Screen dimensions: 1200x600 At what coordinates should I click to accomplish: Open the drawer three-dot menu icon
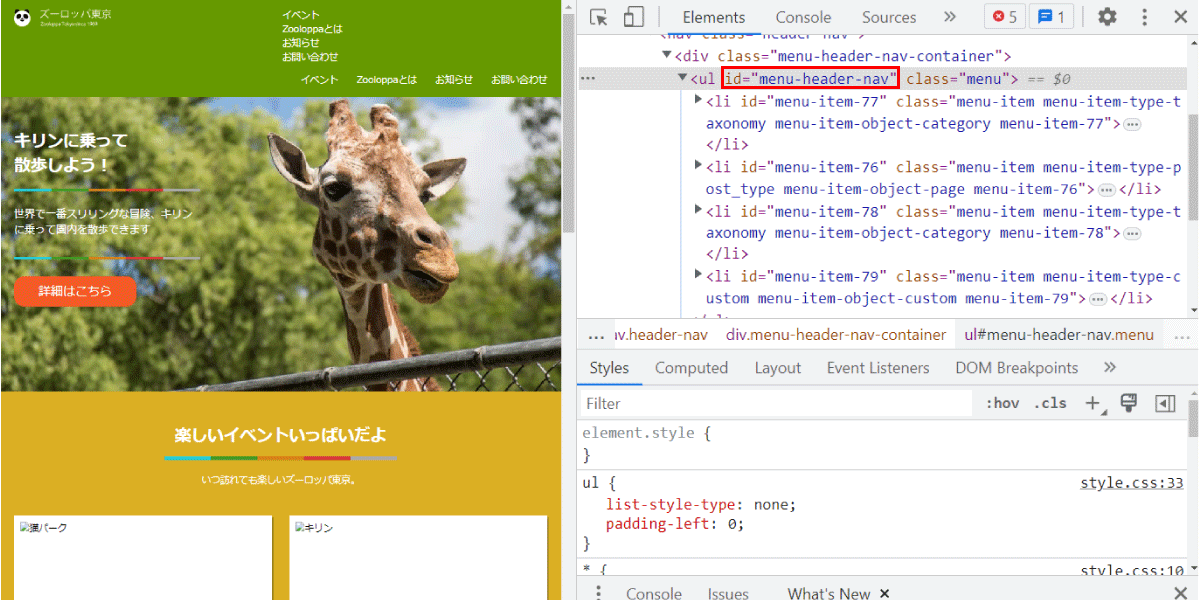pyautogui.click(x=598, y=593)
